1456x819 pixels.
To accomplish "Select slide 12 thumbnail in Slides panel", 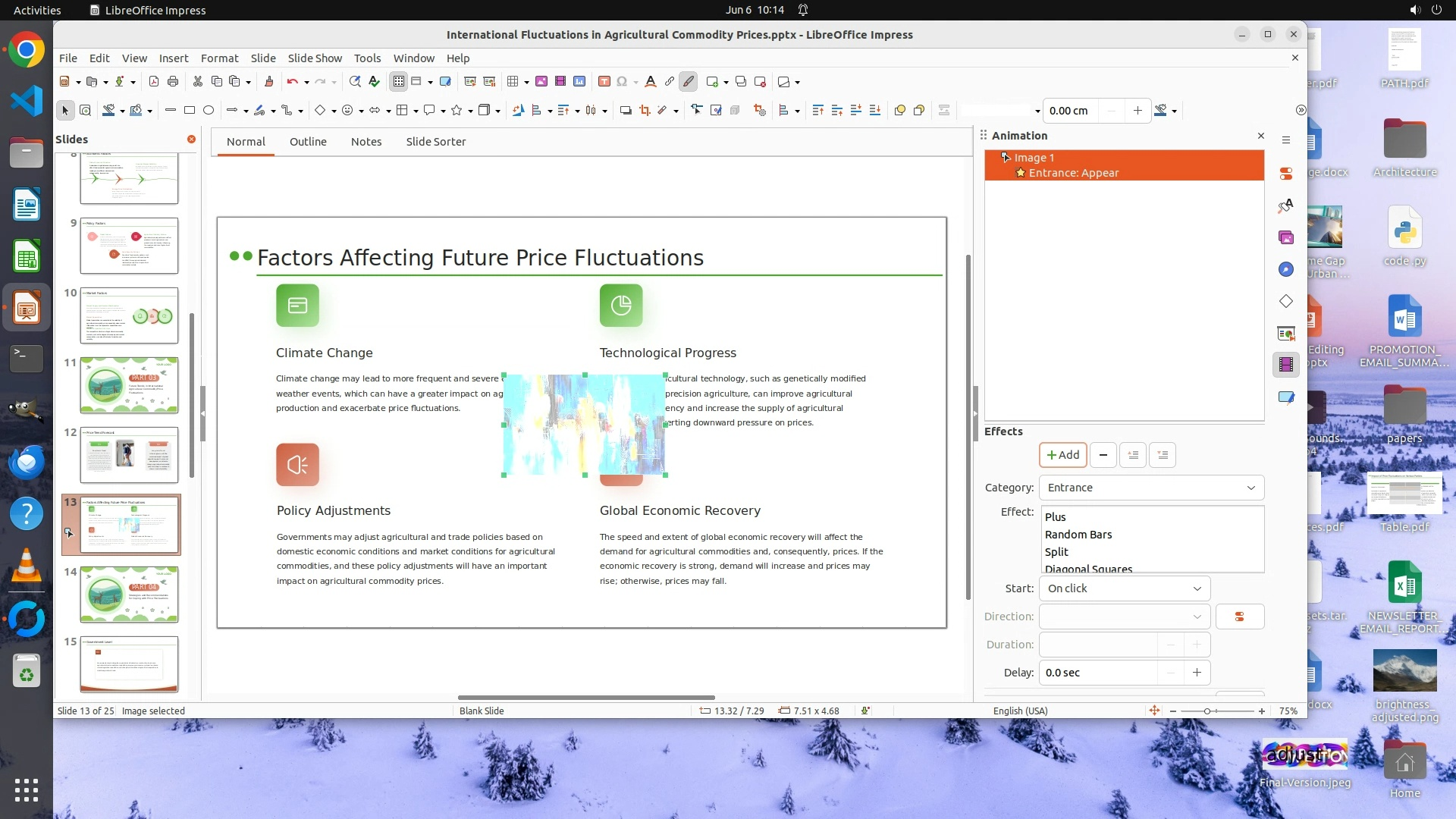I will 129,455.
